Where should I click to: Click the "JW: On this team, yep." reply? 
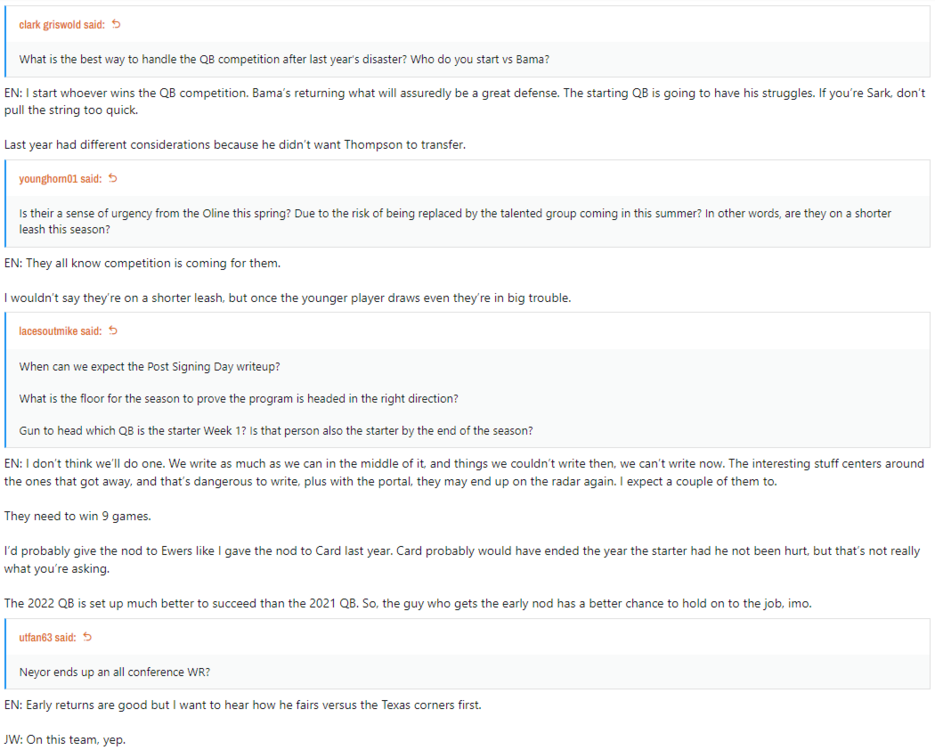click(x=65, y=740)
